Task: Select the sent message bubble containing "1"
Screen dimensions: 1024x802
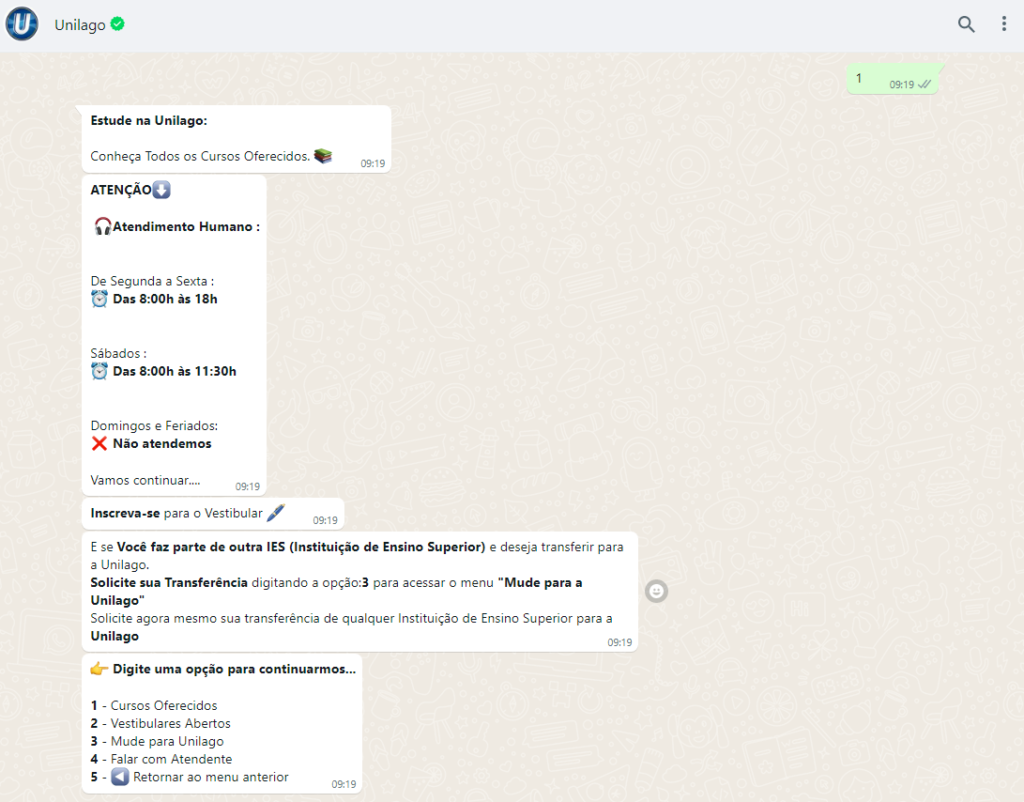Action: pyautogui.click(x=892, y=79)
